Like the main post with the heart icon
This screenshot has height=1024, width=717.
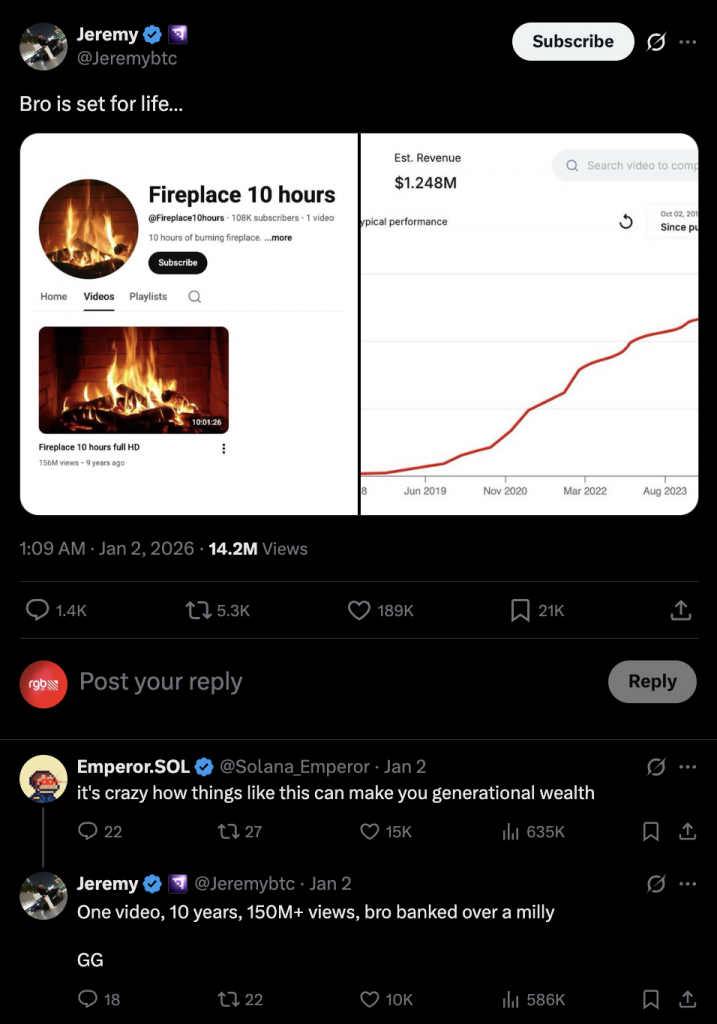[x=359, y=610]
